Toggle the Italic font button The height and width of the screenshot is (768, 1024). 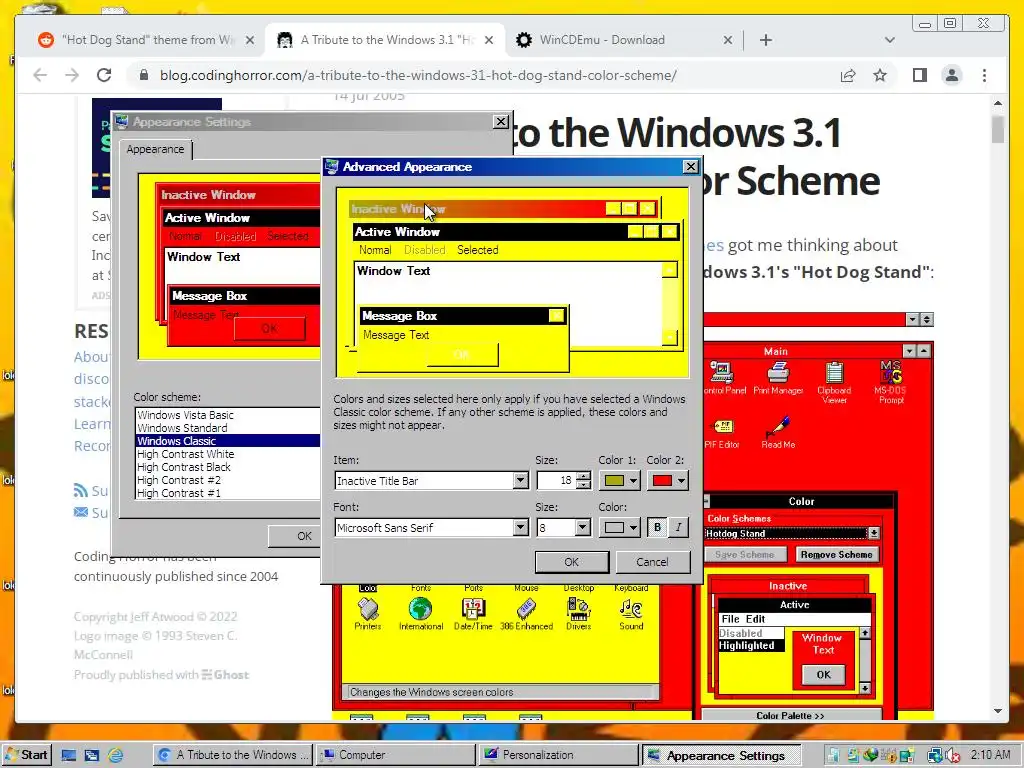[x=679, y=528]
